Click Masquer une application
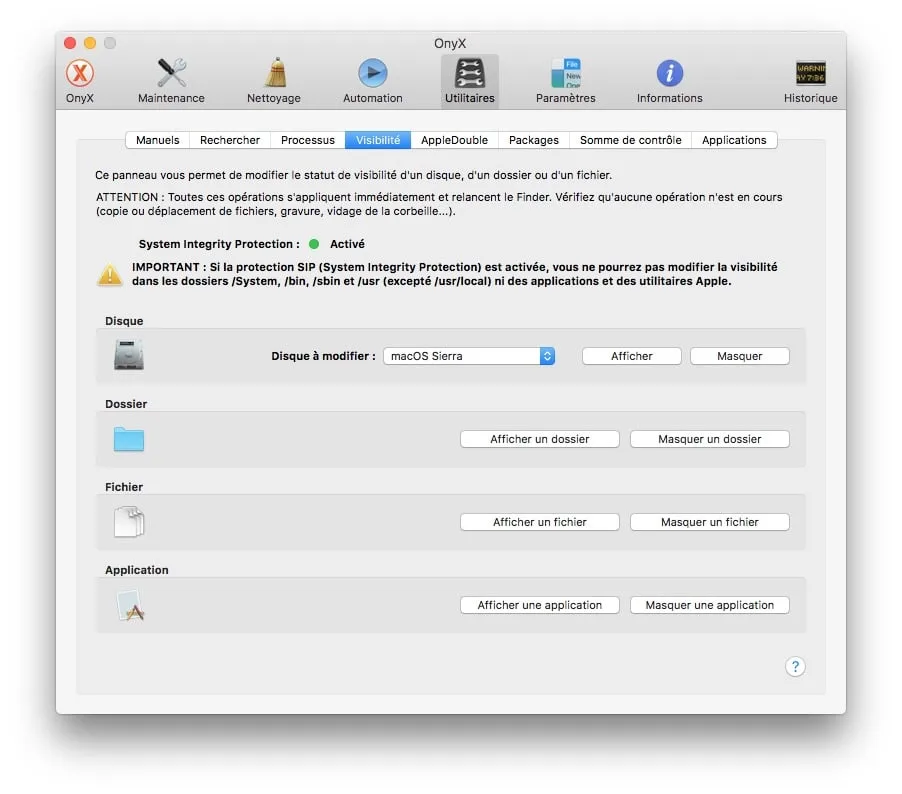Viewport: 902px width, 794px height. click(x=710, y=605)
